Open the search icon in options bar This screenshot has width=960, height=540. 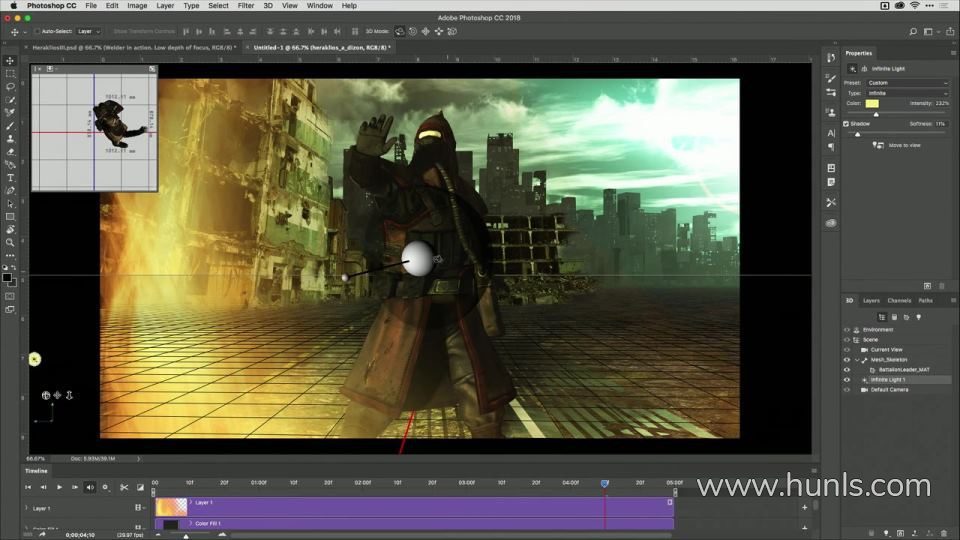point(913,31)
